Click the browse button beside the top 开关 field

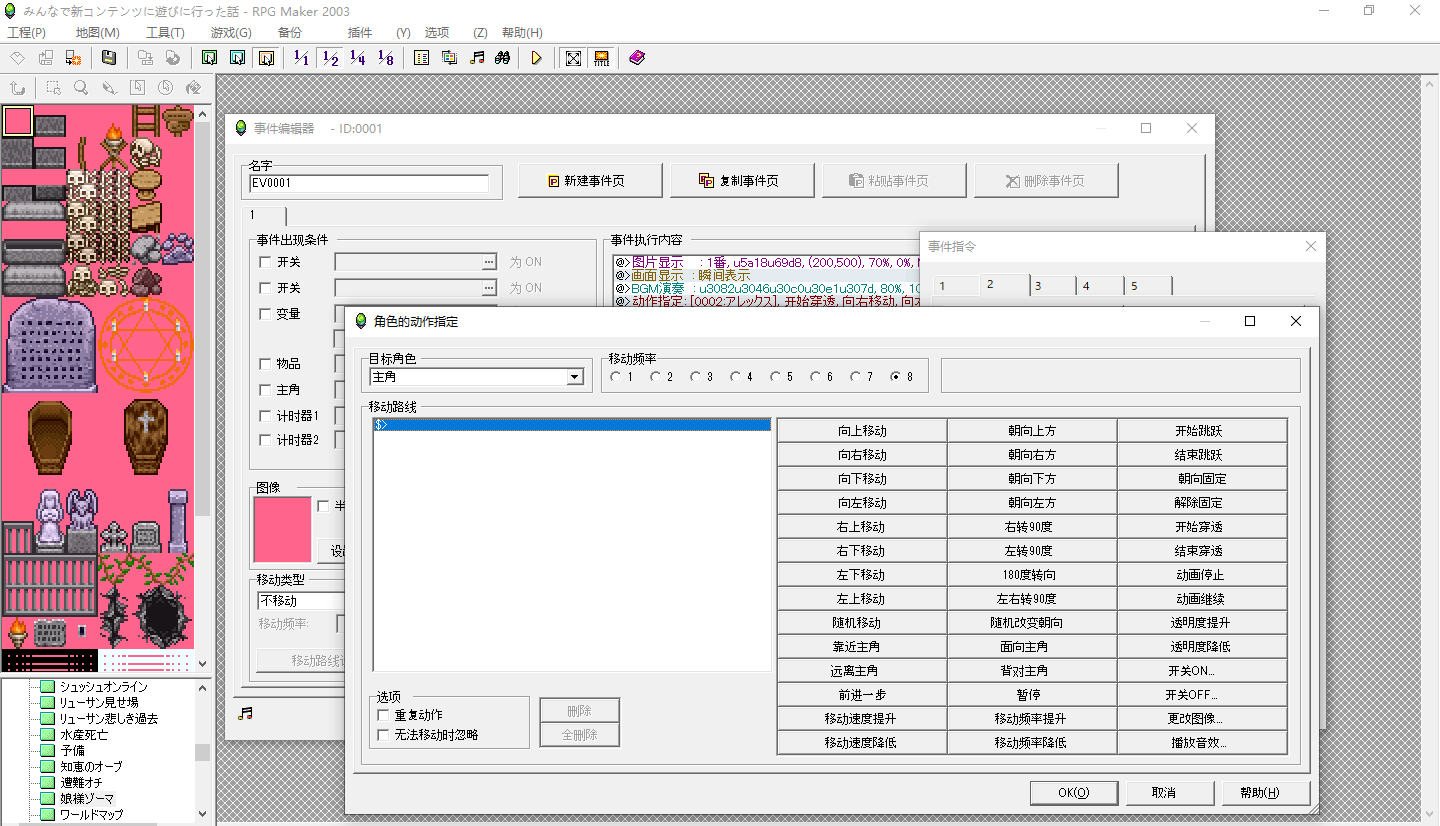pos(489,262)
